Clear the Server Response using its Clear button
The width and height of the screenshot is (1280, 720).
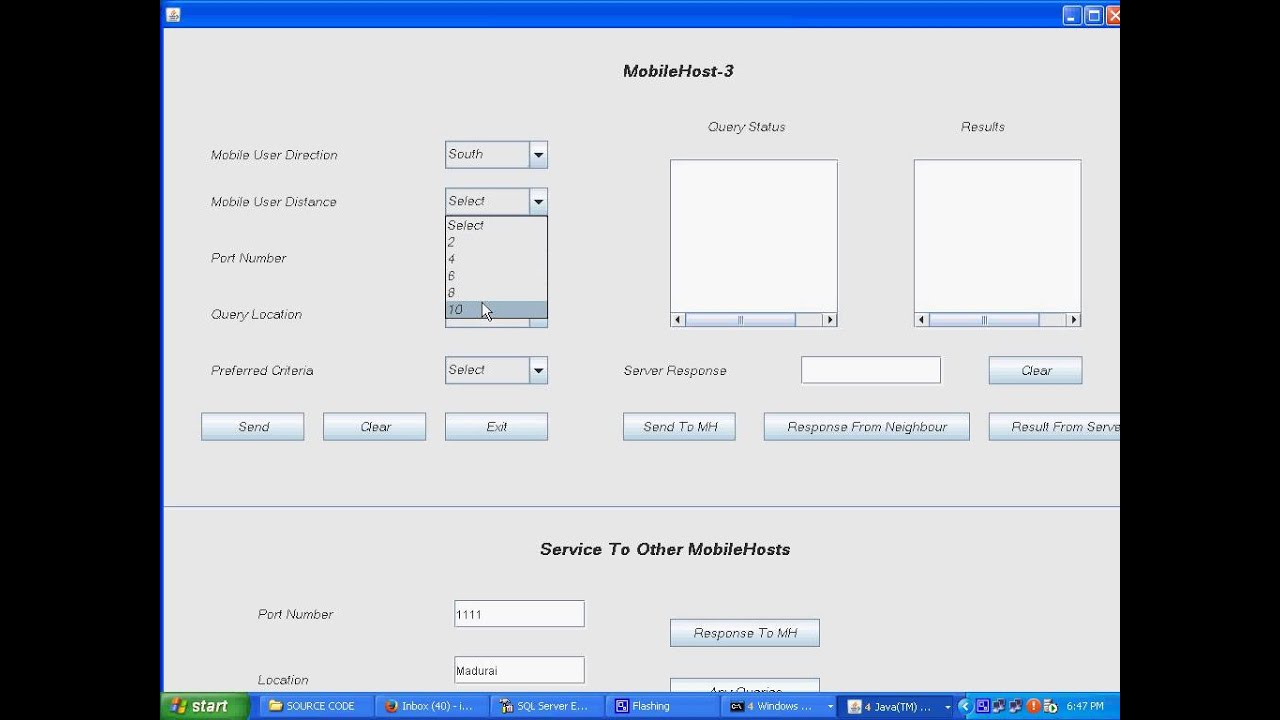point(1036,370)
